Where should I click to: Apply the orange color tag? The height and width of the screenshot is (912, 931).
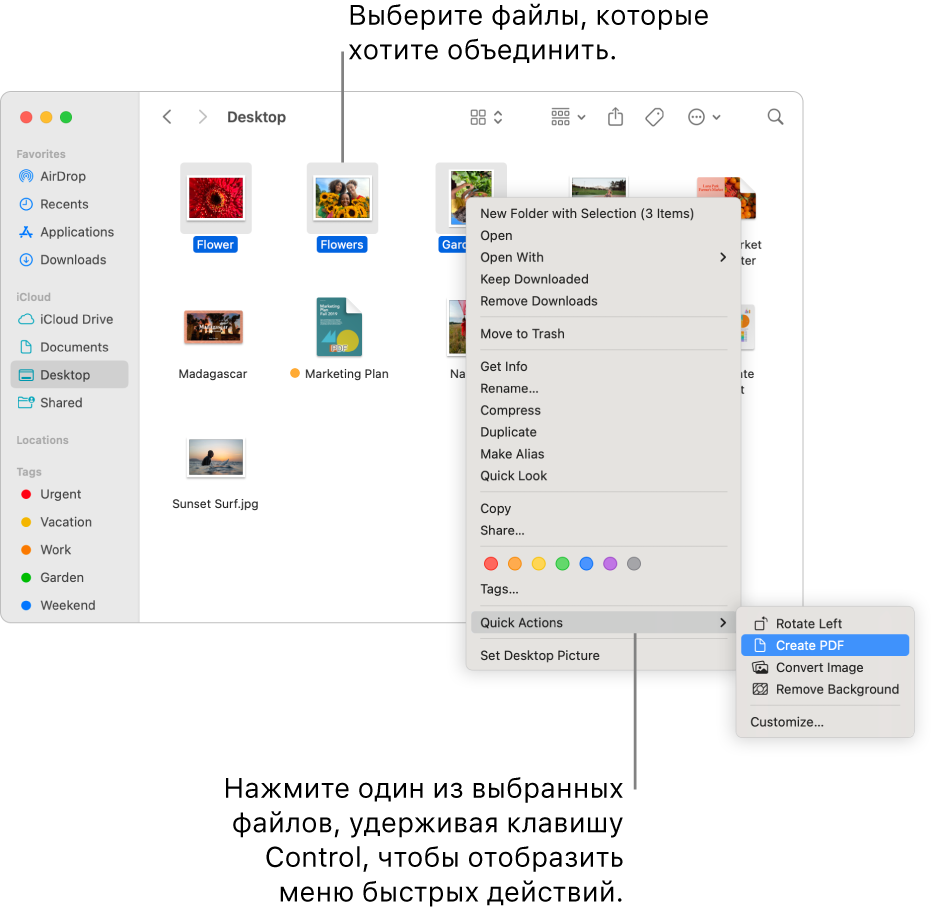pos(515,563)
